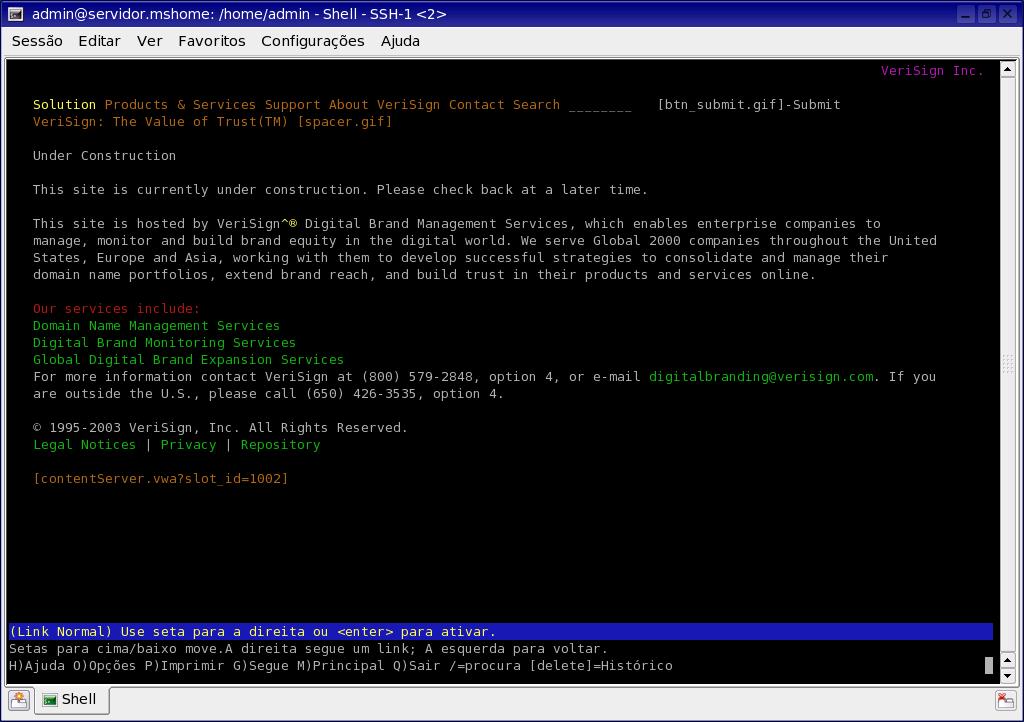The image size is (1024, 722).
Task: Click the [btn_submit.gif]-Submit button
Action: tap(748, 104)
